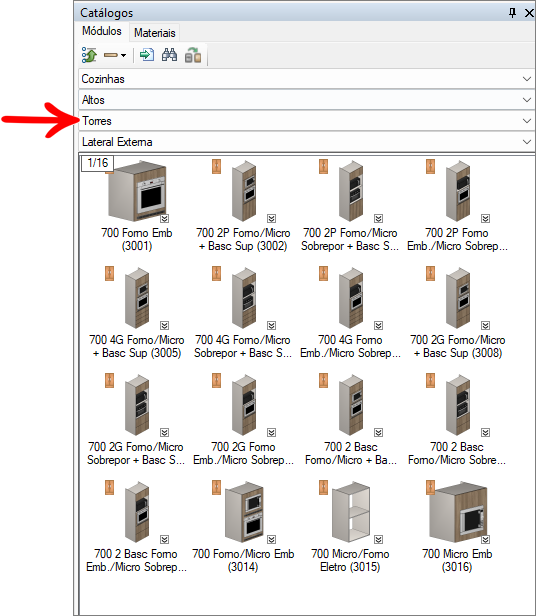536x616 pixels.
Task: Click door icon of 700 2P Forno Emb./Micro item
Action: (x=431, y=167)
